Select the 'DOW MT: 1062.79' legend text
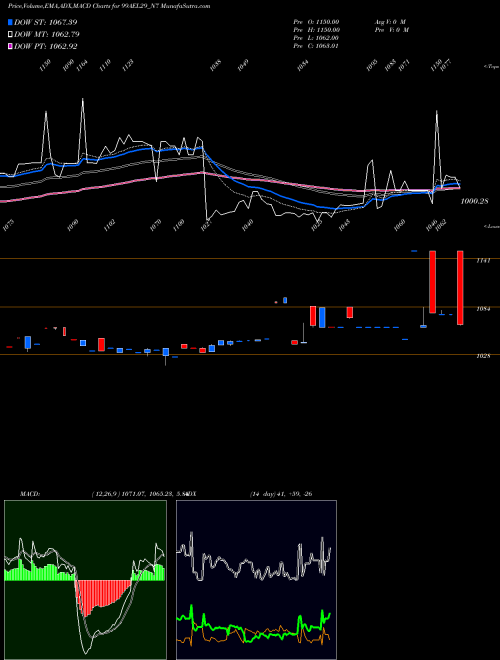Screen dimensions: 500x660 [47, 35]
